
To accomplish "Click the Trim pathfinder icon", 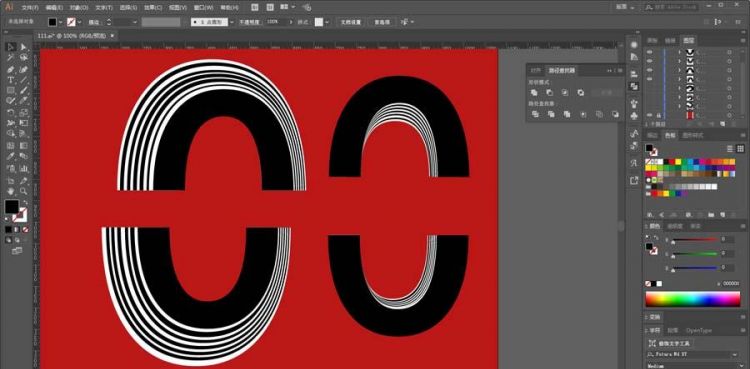I will point(551,114).
